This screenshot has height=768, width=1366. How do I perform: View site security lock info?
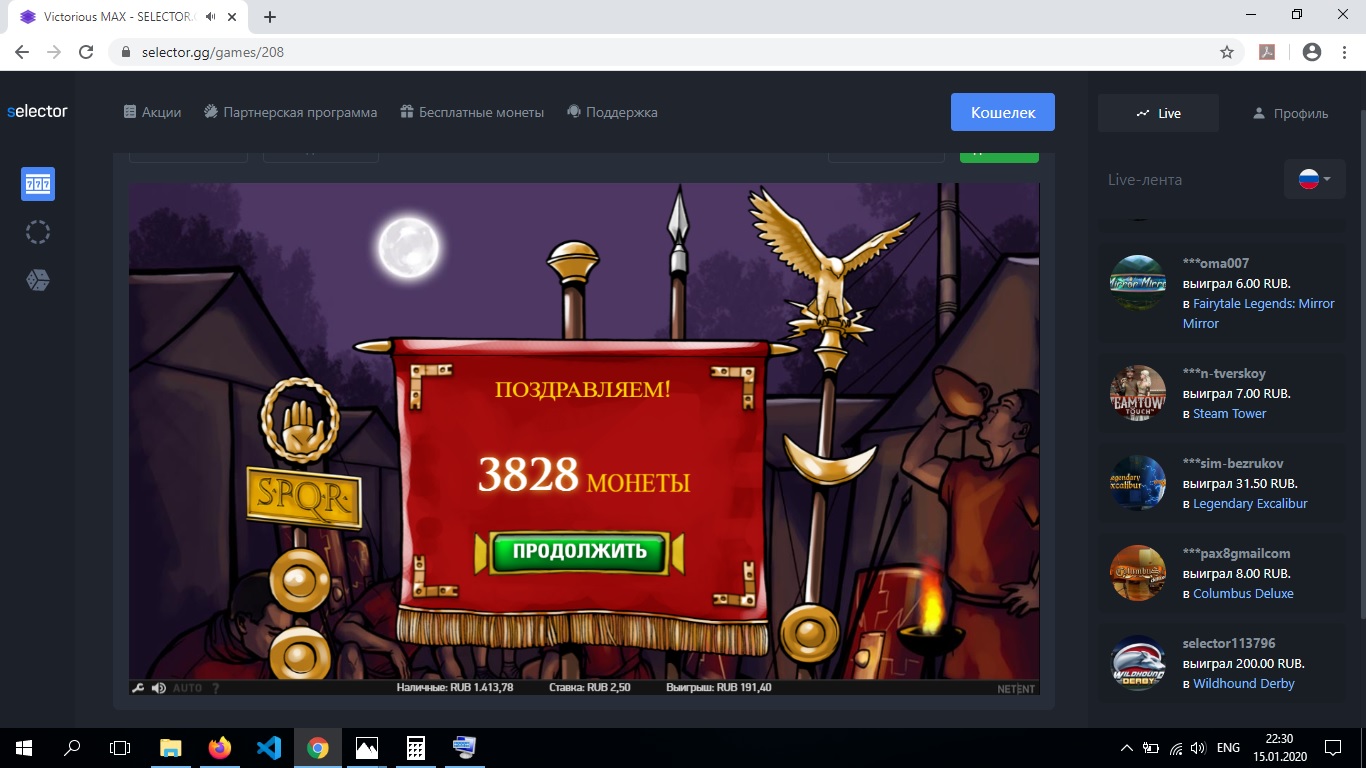click(x=125, y=52)
